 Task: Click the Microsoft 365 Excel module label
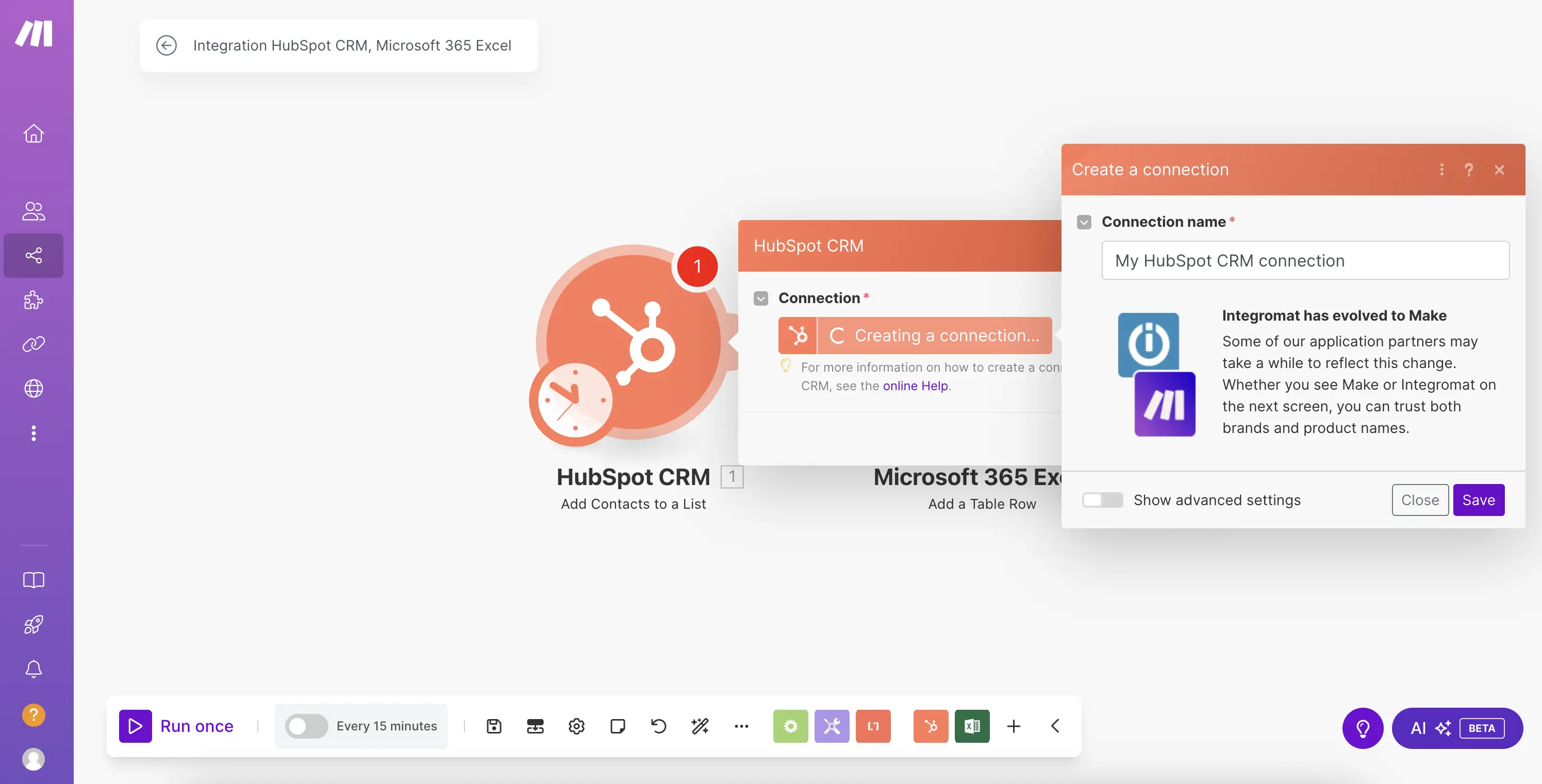coord(967,477)
